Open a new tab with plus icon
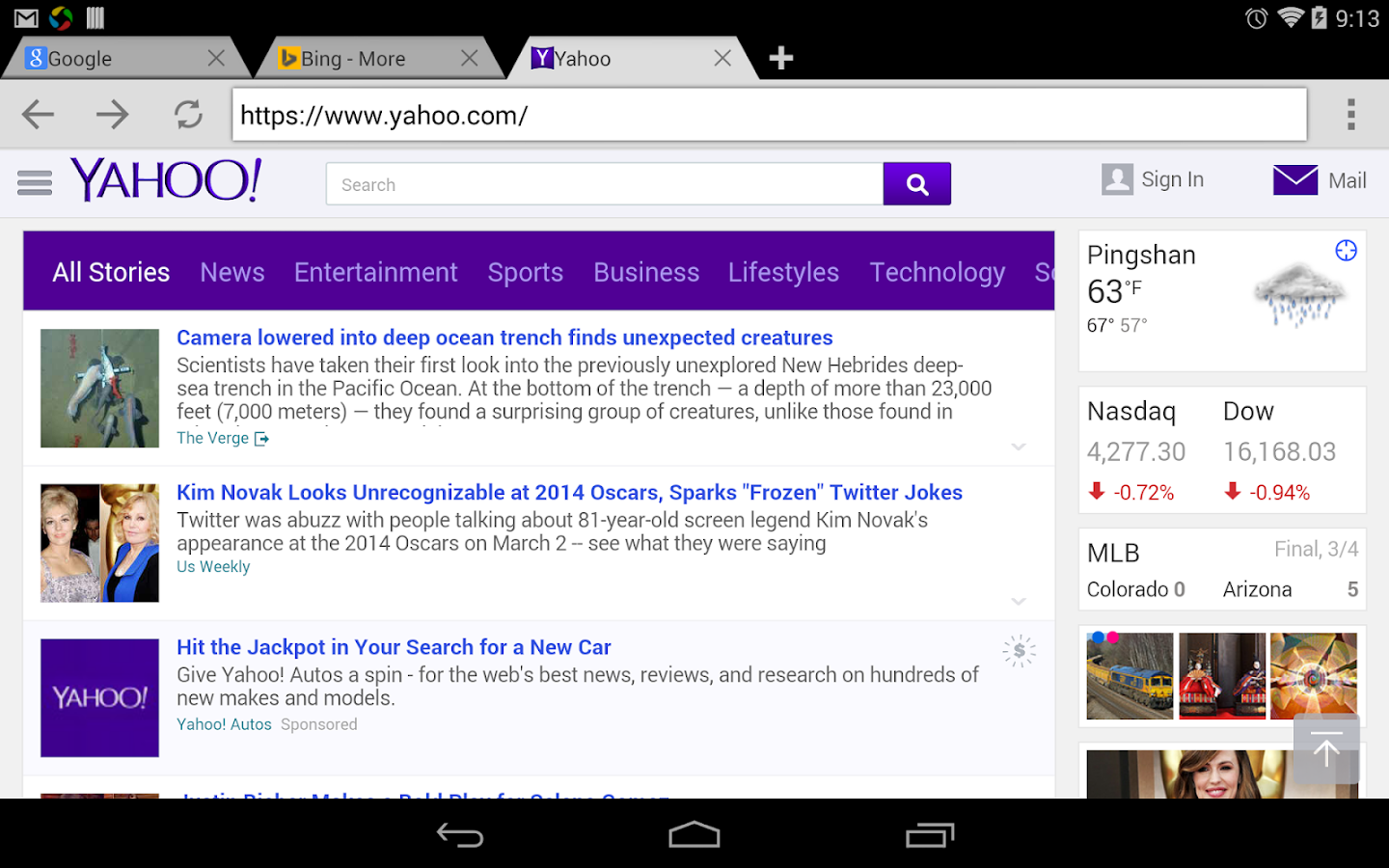The height and width of the screenshot is (868, 1389). pos(780,58)
